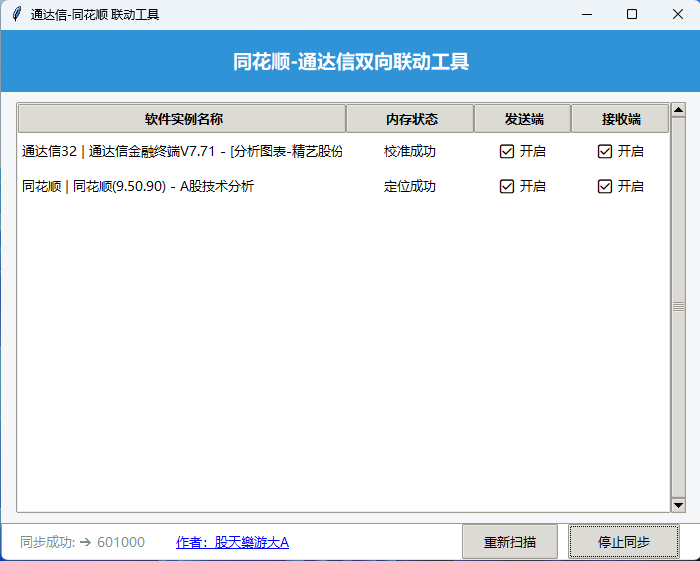
Task: Minimize the 联动工具 window
Action: coord(587,14)
